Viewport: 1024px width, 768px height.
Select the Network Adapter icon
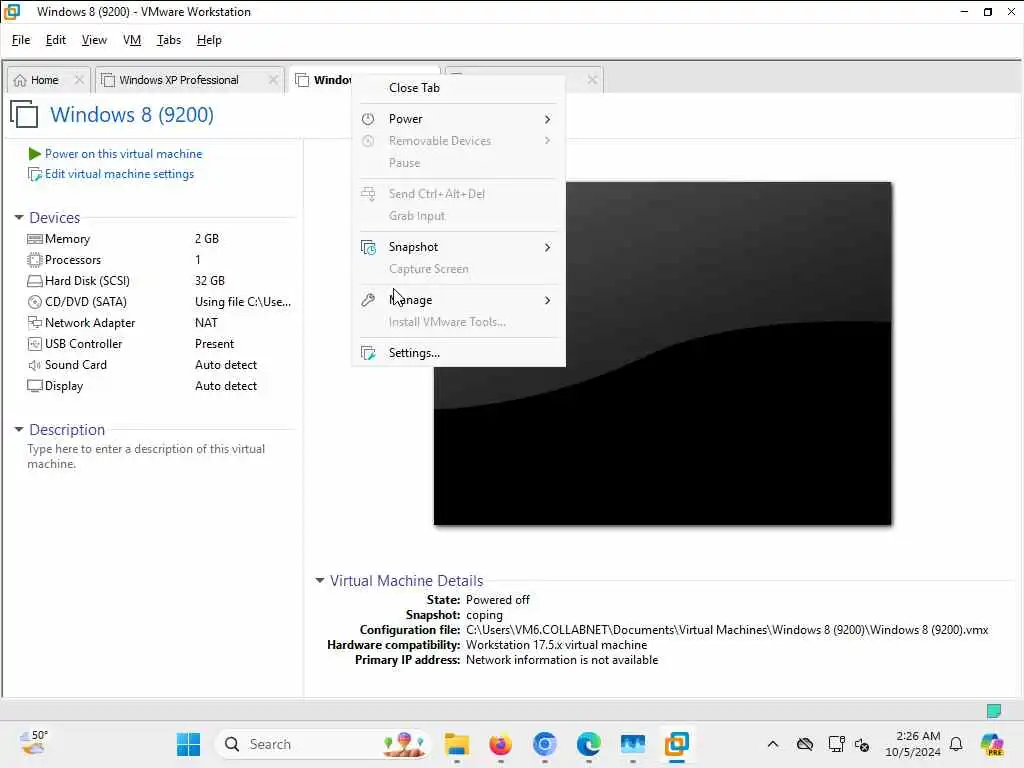[x=35, y=323]
